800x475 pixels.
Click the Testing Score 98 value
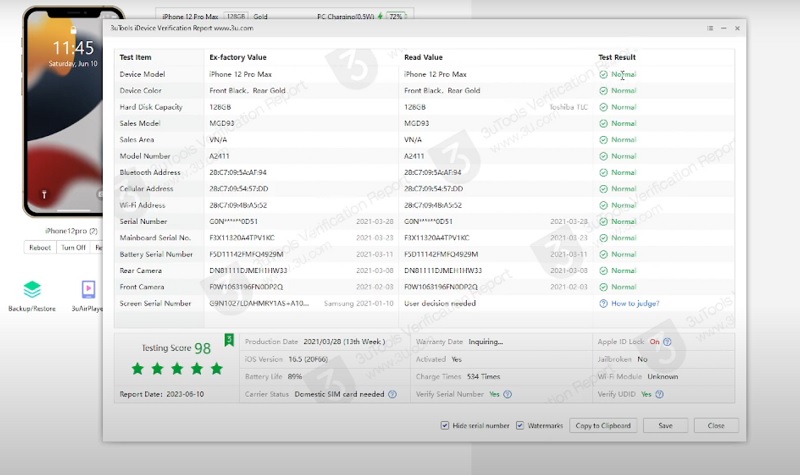click(x=203, y=348)
